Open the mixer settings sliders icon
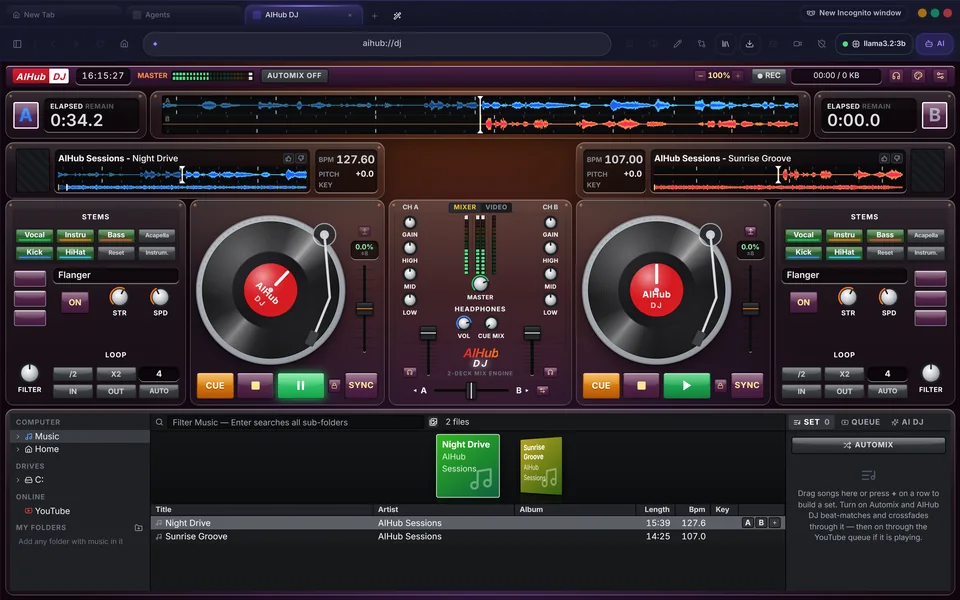The image size is (960, 600). pyautogui.click(x=940, y=75)
